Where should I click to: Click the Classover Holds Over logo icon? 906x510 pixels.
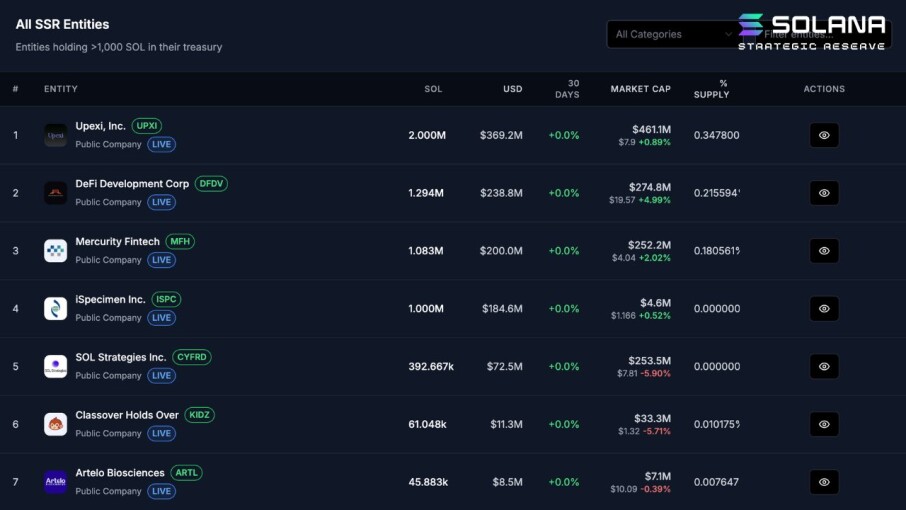(x=55, y=424)
